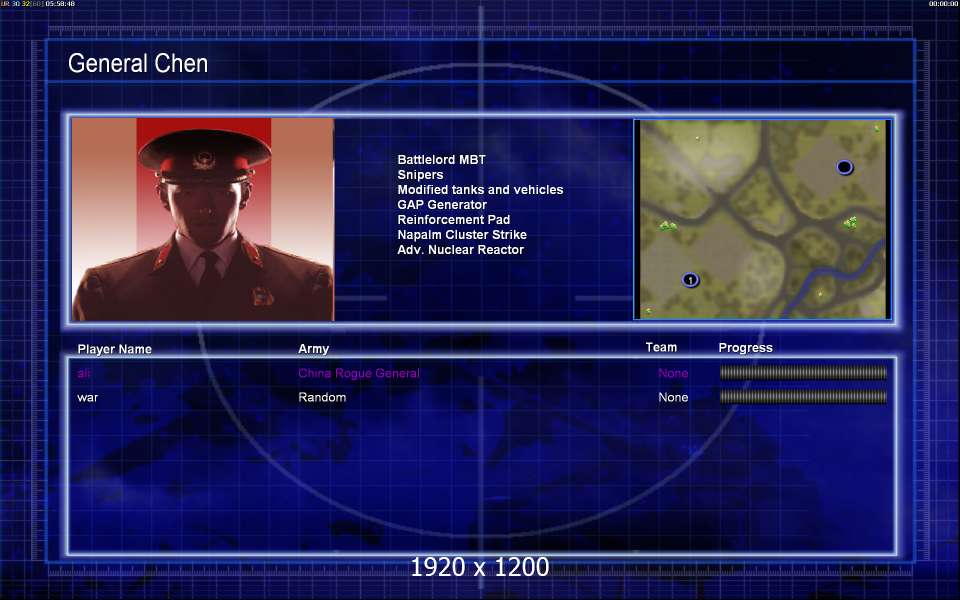Click the Team column header
Screen dimensions: 960x600
pos(661,348)
